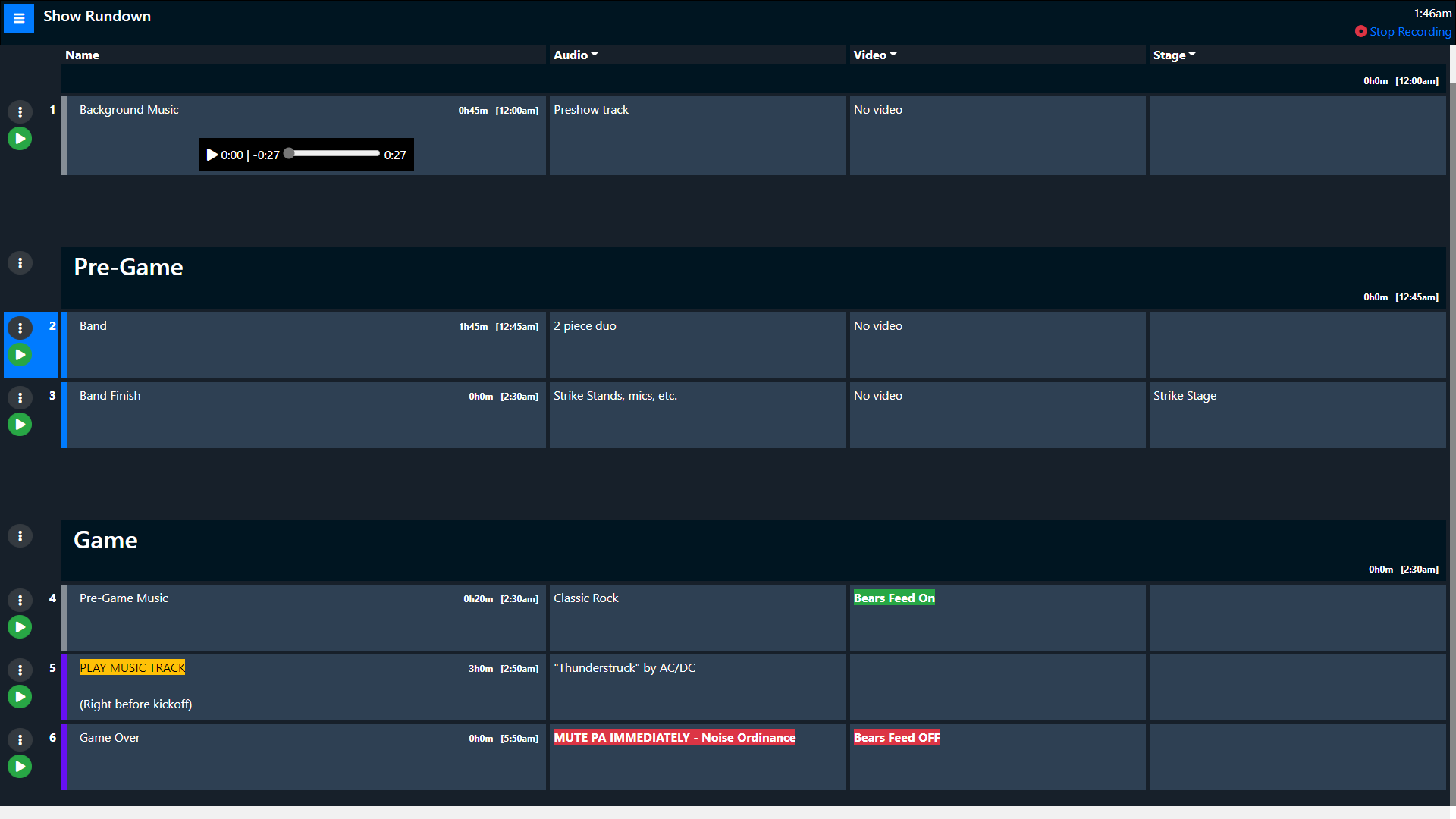
Task: Open options menu for PLAY MUSIC TRACK cue
Action: 20,670
